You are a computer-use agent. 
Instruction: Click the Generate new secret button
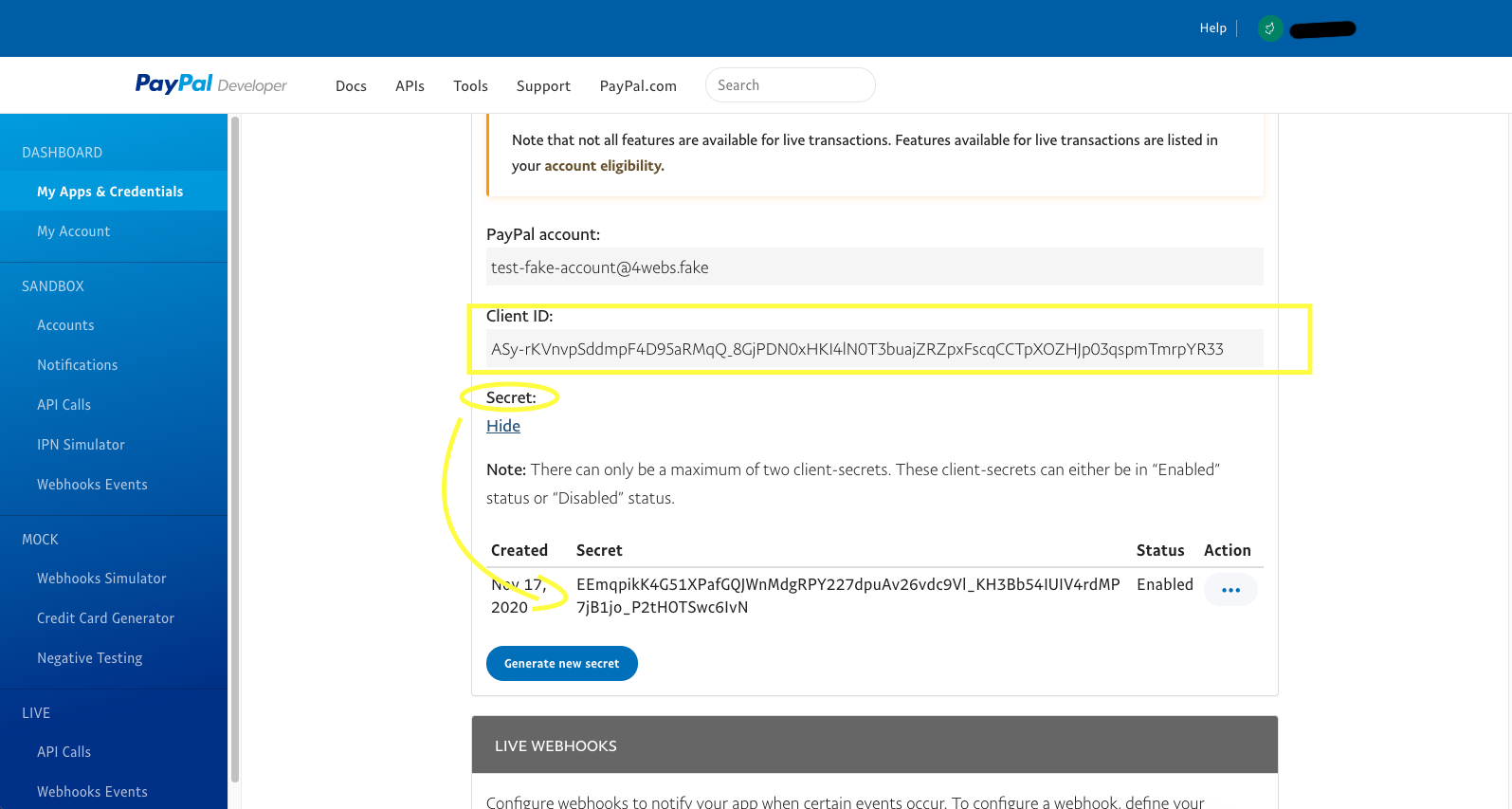562,663
